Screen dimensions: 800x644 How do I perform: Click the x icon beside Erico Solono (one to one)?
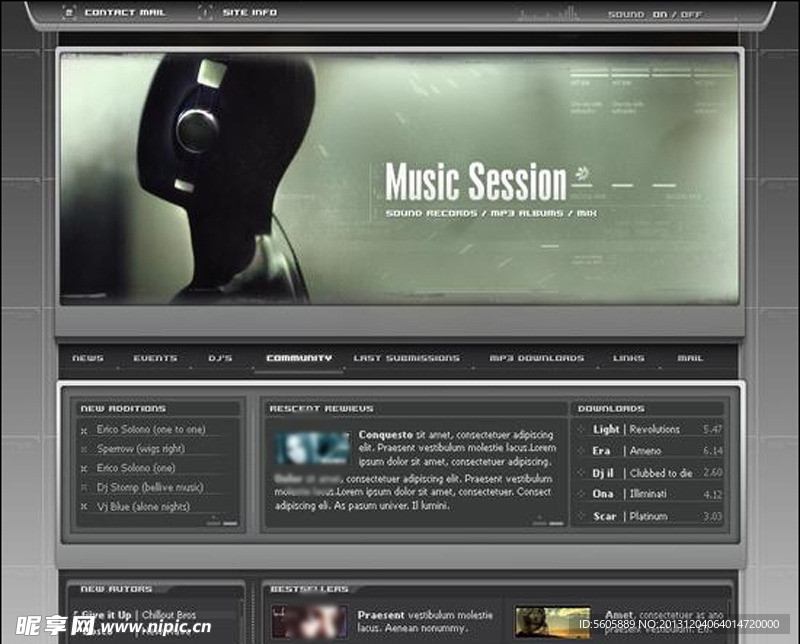pos(84,430)
